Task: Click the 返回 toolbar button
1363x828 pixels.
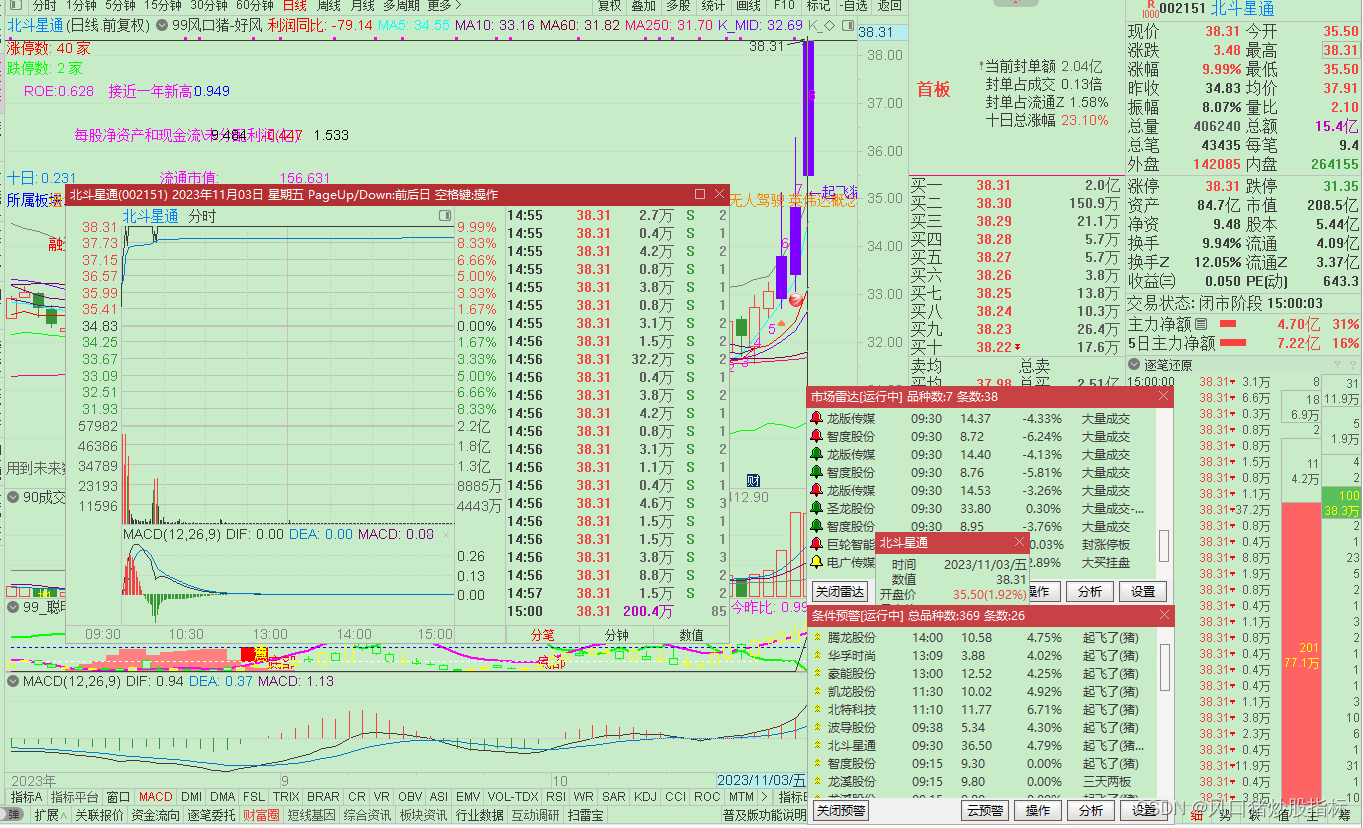Action: click(x=889, y=6)
